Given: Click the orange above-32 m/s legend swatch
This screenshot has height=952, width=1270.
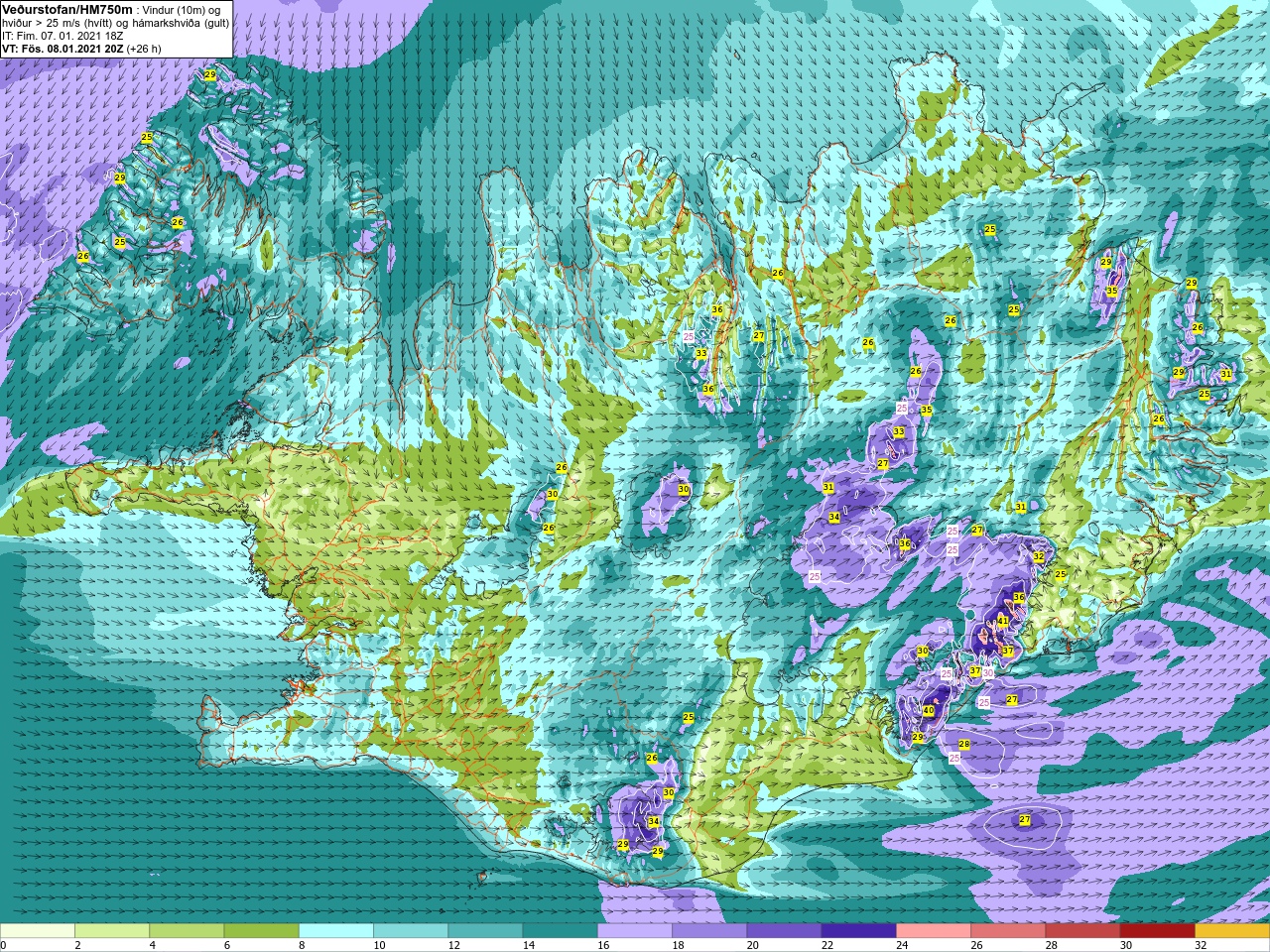Looking at the screenshot, I should 1232,931.
